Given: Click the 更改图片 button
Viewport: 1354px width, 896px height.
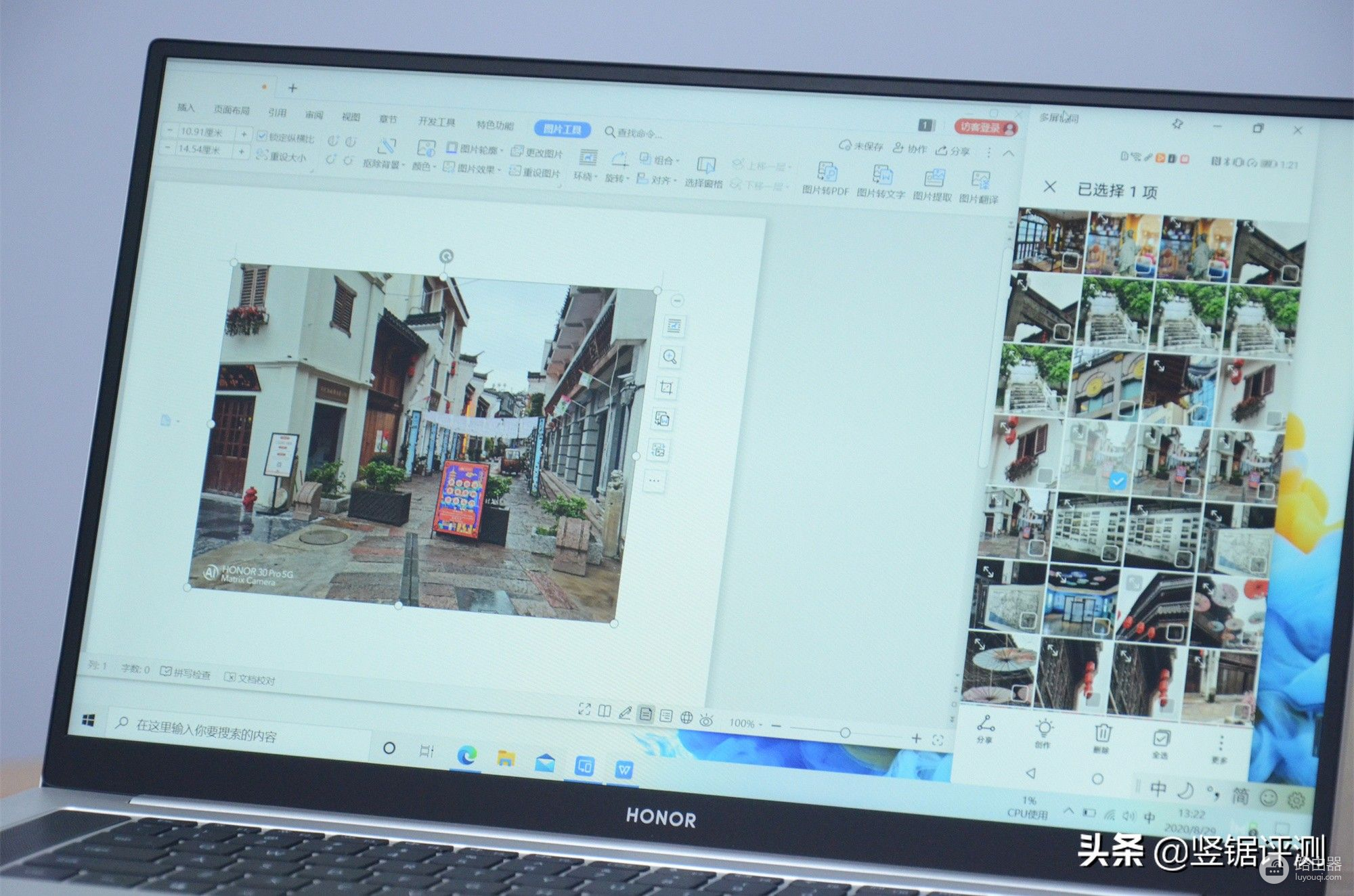Looking at the screenshot, I should [x=538, y=152].
